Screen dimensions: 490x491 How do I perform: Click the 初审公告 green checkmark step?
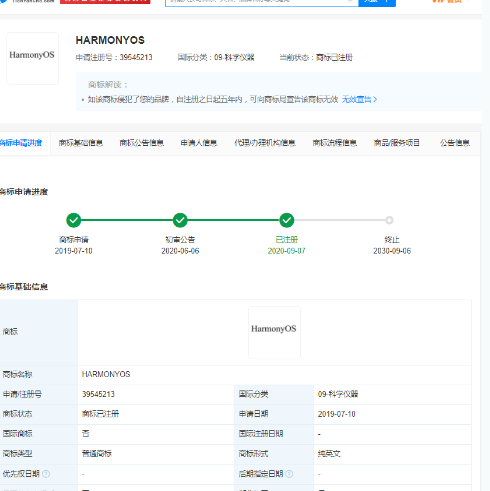coord(180,220)
